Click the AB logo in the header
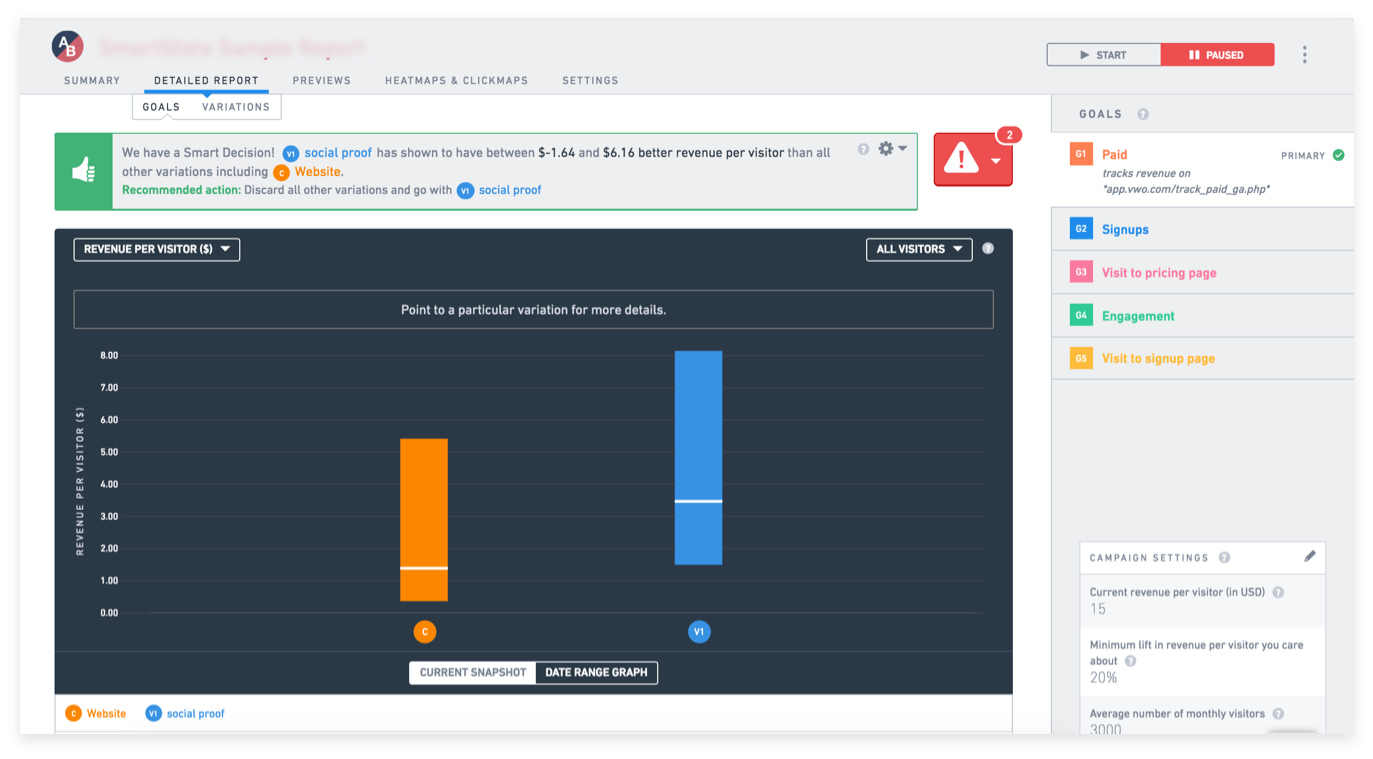1373x759 pixels. click(x=66, y=46)
